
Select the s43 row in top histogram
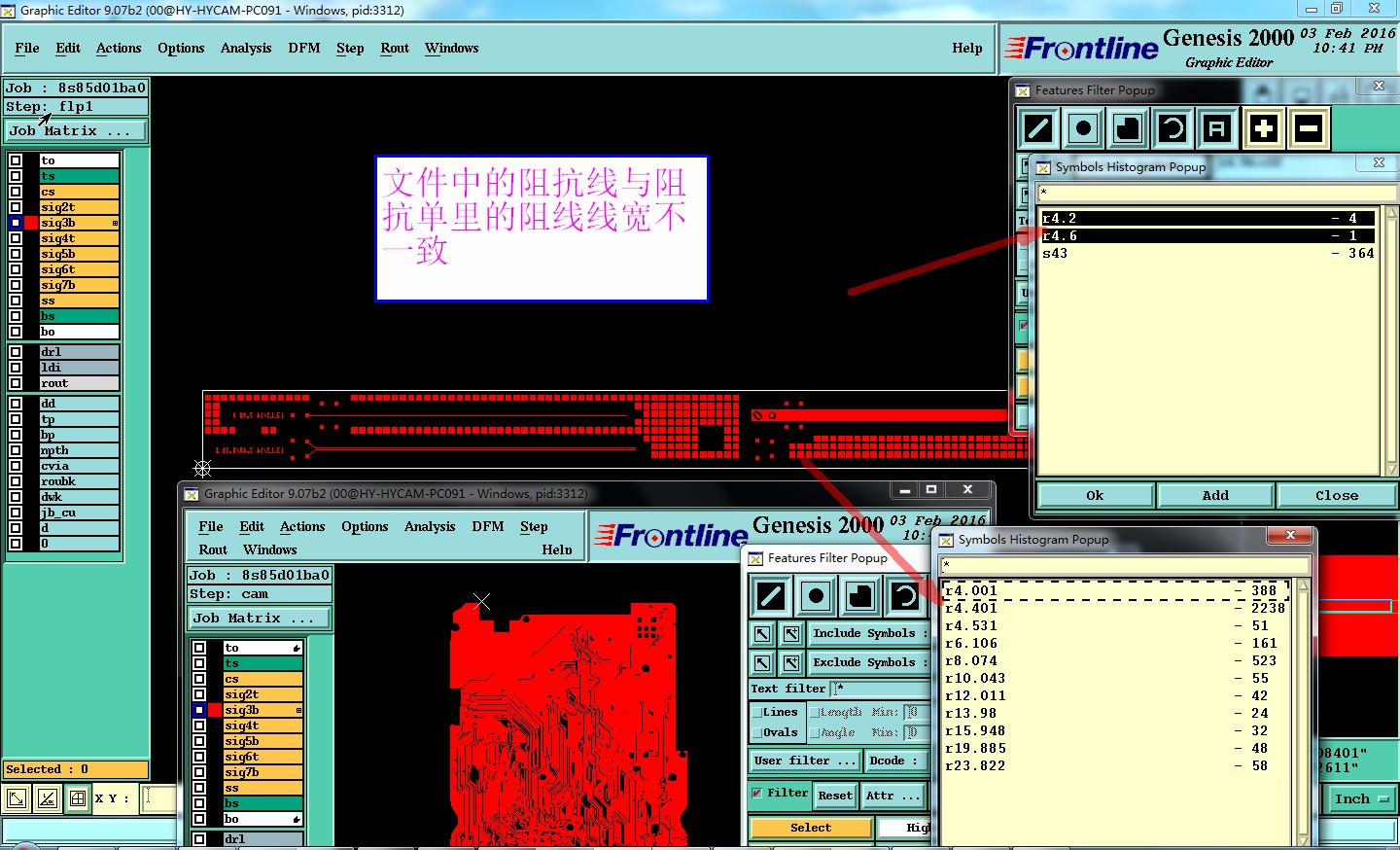click(1208, 253)
